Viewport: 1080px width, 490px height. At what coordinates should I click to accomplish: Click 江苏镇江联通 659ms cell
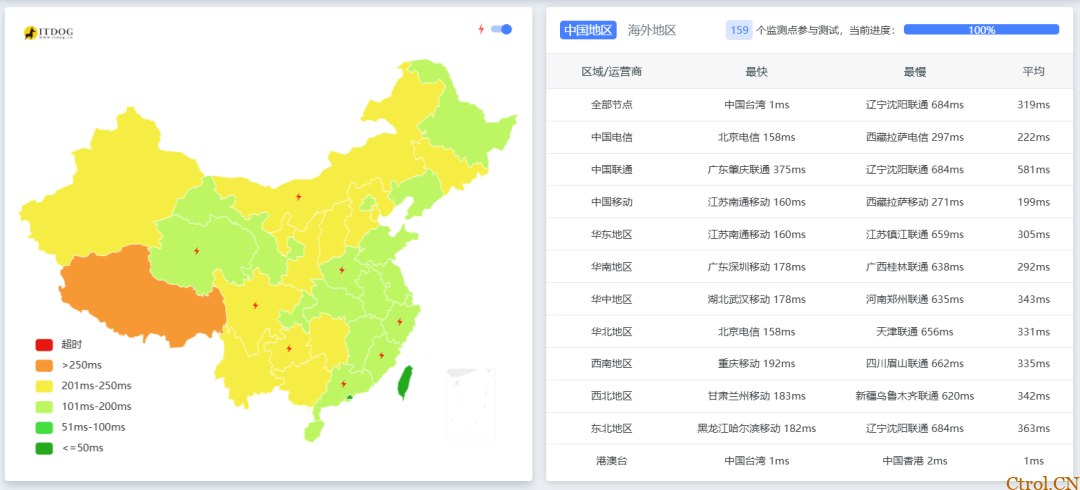click(915, 234)
